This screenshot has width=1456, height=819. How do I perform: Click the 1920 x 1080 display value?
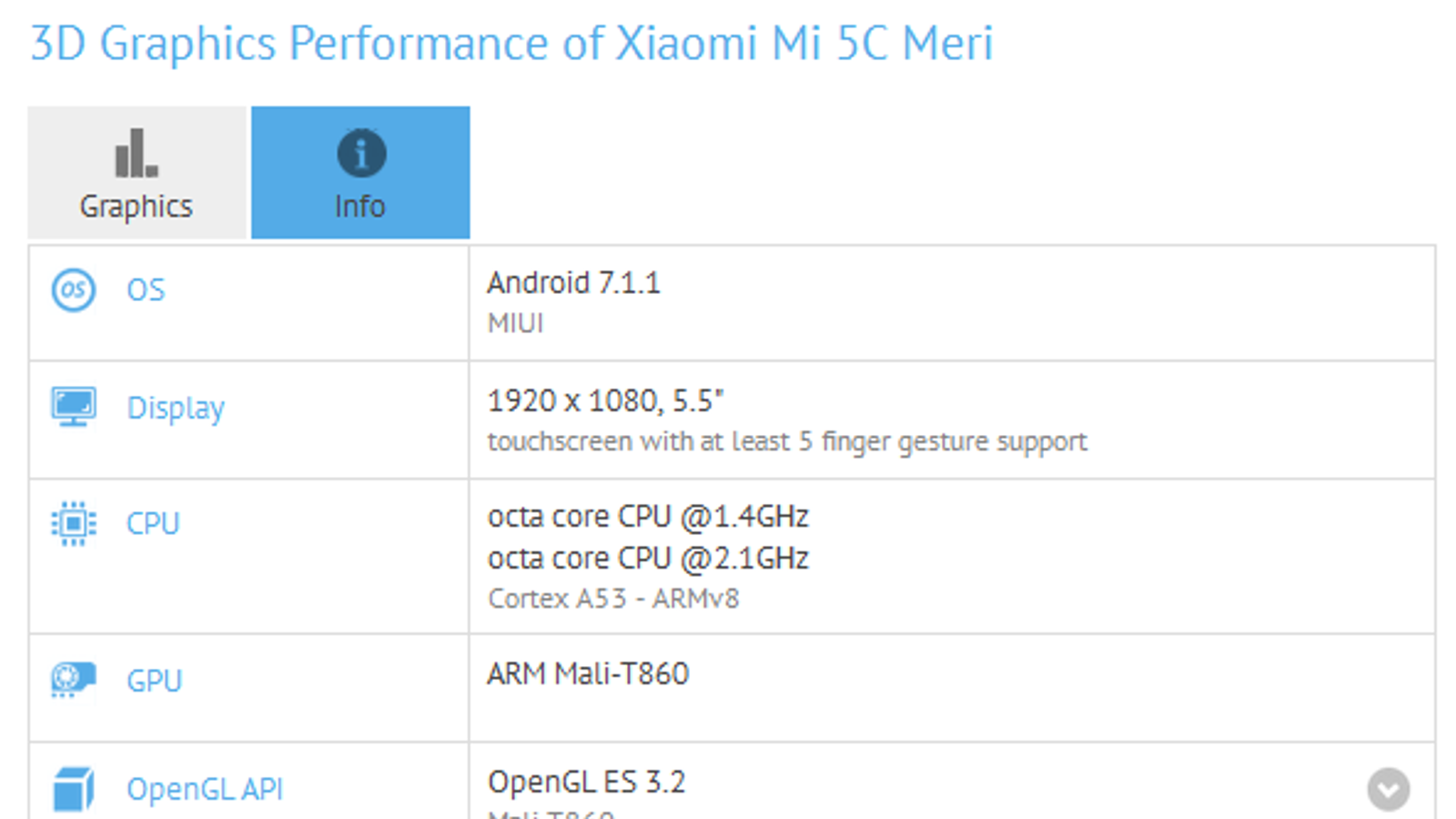tap(605, 400)
